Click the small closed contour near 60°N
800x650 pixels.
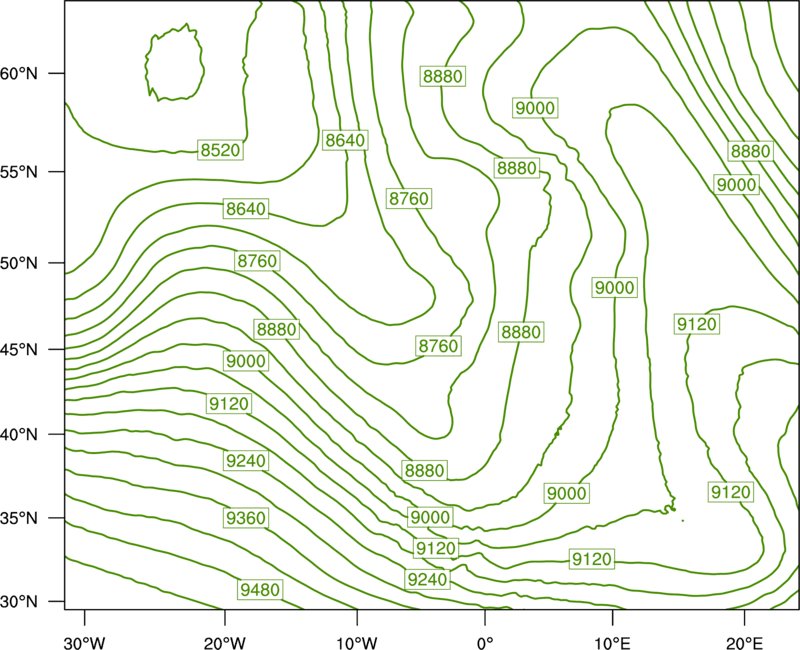[x=174, y=62]
